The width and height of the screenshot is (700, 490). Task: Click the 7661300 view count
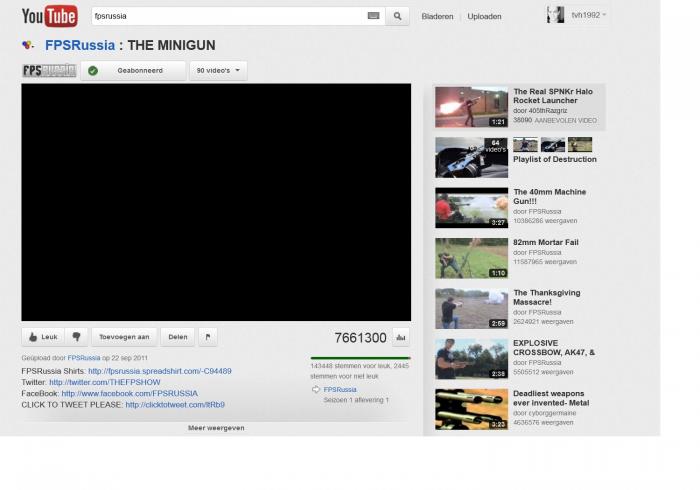(360, 338)
